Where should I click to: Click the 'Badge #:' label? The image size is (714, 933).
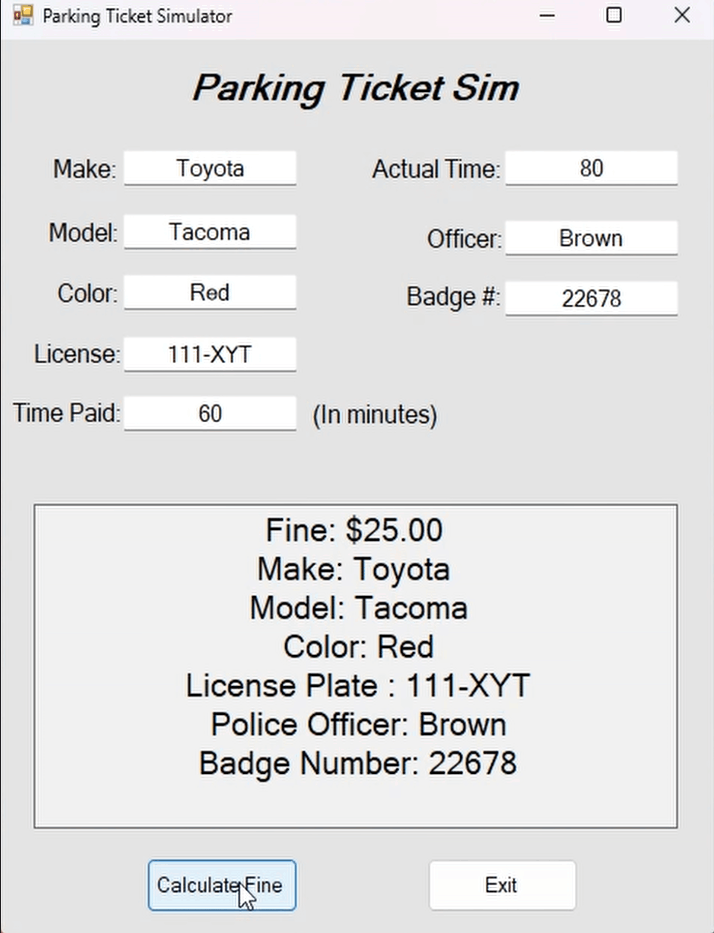tap(453, 297)
